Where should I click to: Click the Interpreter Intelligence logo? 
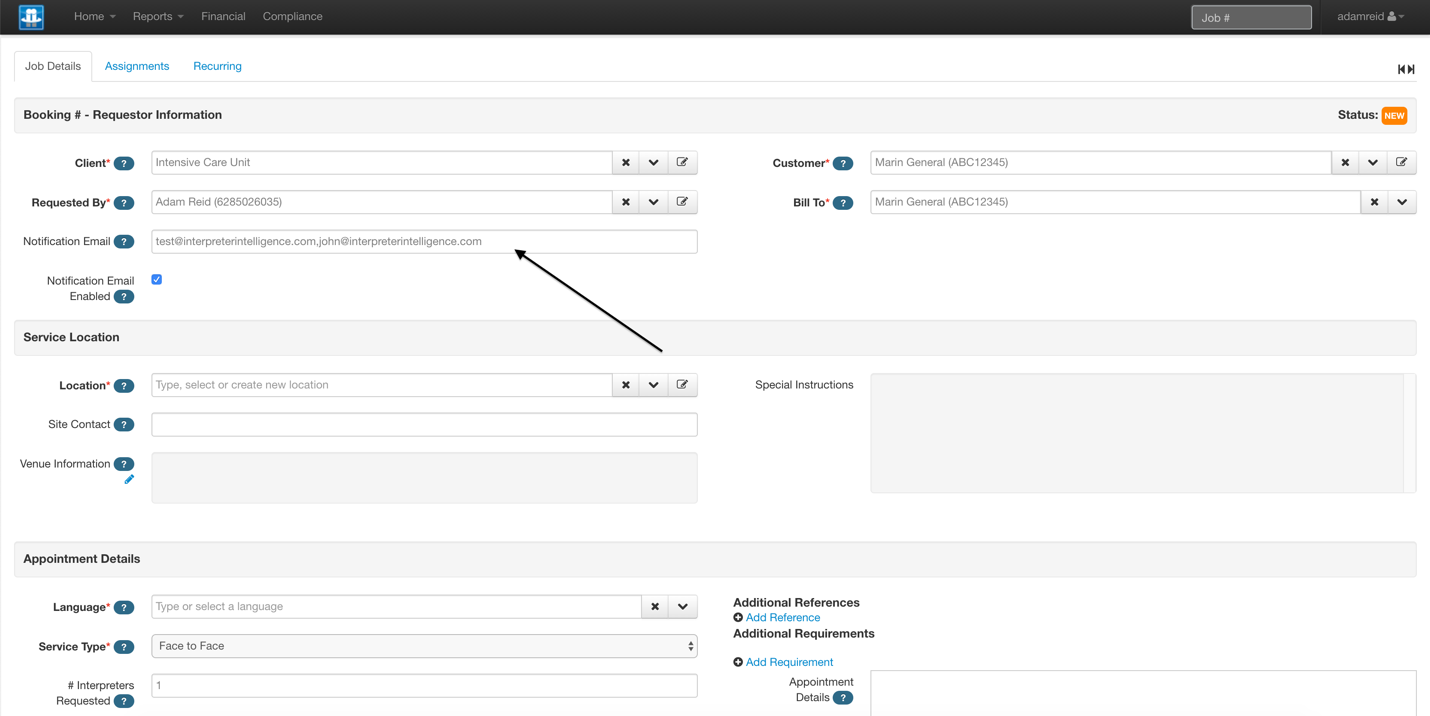(30, 16)
